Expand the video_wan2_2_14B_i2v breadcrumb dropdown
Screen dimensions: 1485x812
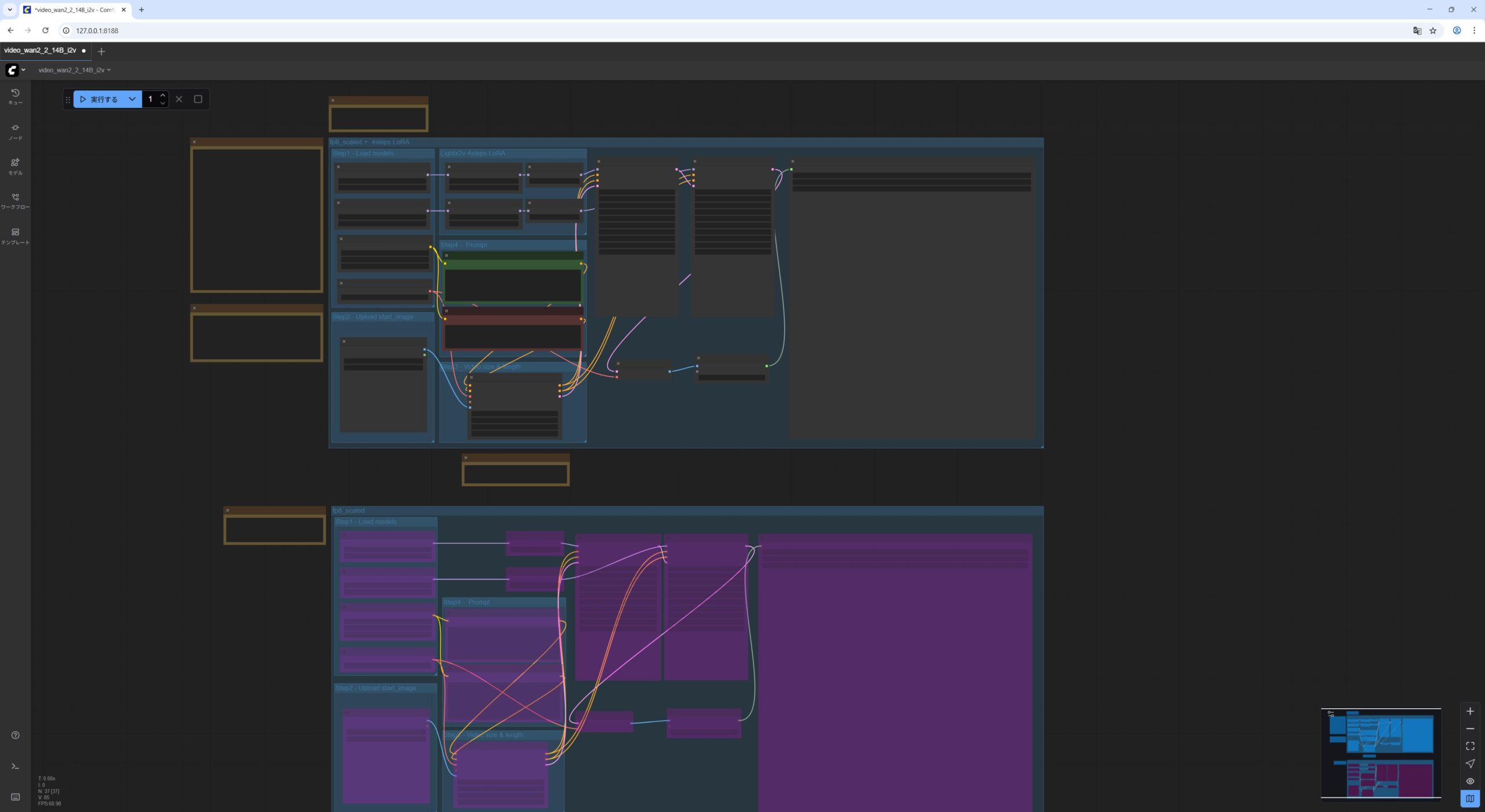tap(74, 70)
